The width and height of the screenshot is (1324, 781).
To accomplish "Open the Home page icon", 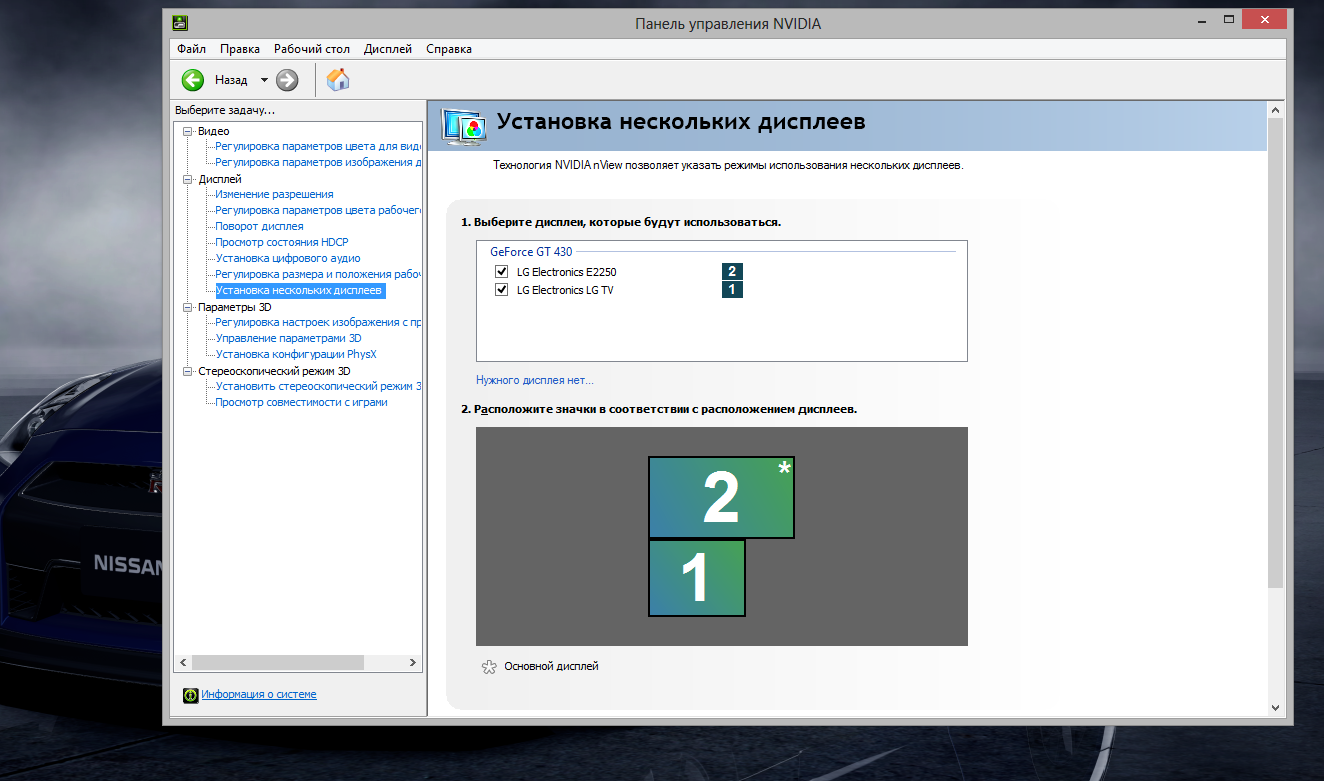I will click(x=338, y=79).
